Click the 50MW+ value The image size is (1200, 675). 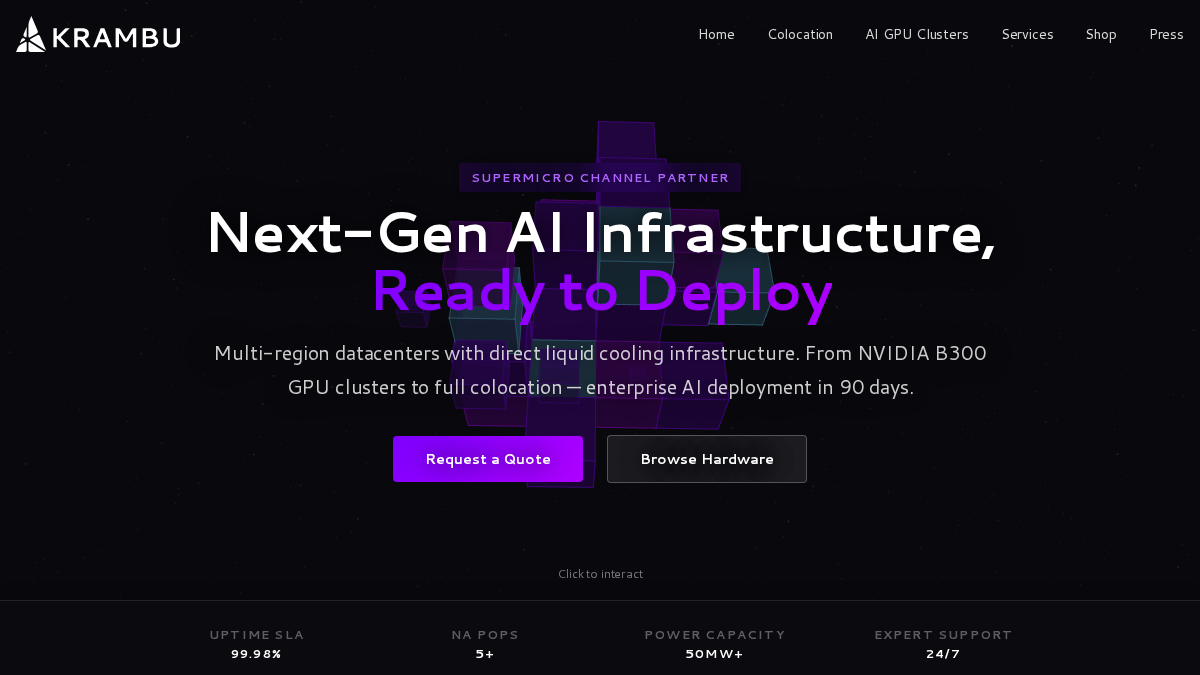click(715, 654)
